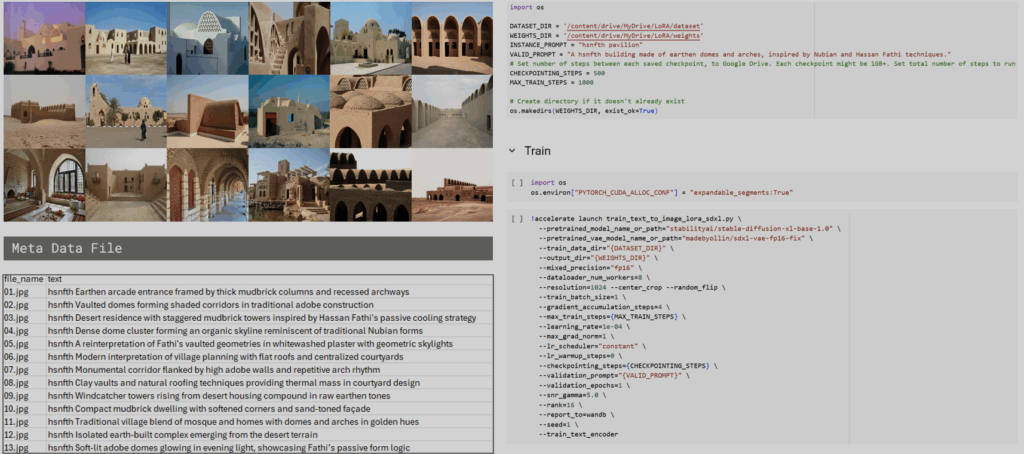Image resolution: width=1024 pixels, height=454 pixels.
Task: Click the Train section heading
Action: pyautogui.click(x=537, y=151)
